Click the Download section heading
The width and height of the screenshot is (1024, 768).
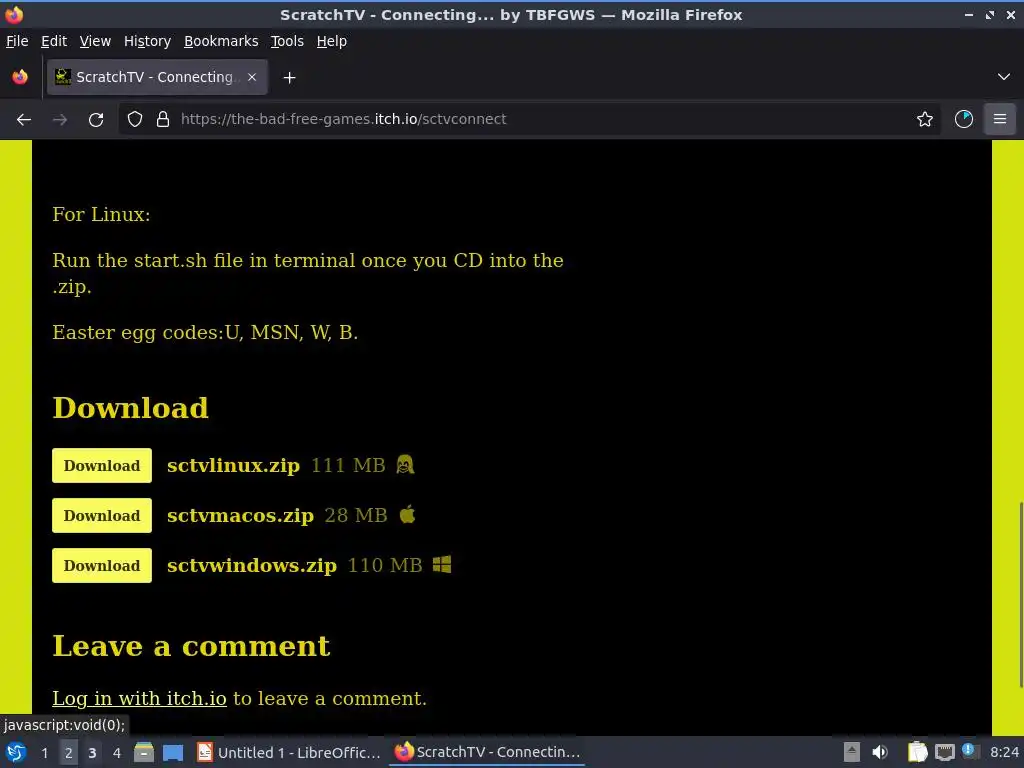pyautogui.click(x=131, y=408)
